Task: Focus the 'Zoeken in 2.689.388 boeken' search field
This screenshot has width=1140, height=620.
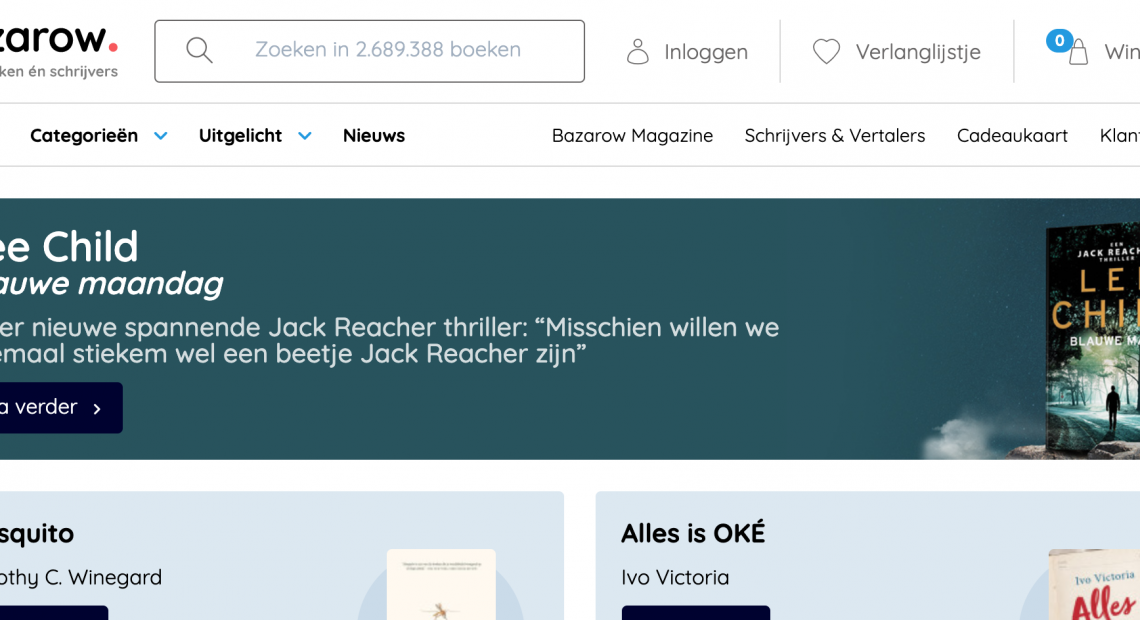Action: click(x=369, y=51)
